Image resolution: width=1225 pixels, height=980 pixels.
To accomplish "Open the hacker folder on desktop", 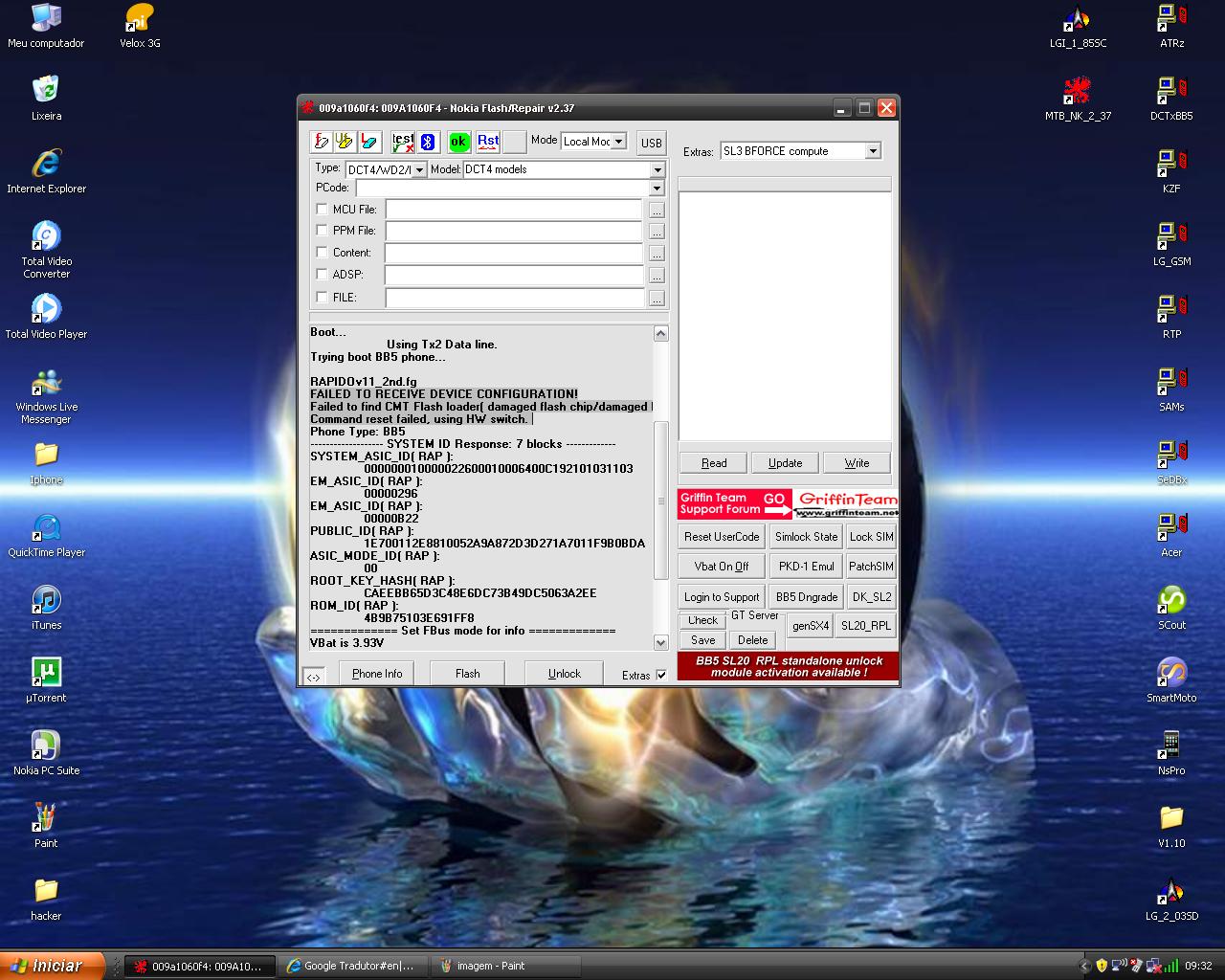I will 46,899.
